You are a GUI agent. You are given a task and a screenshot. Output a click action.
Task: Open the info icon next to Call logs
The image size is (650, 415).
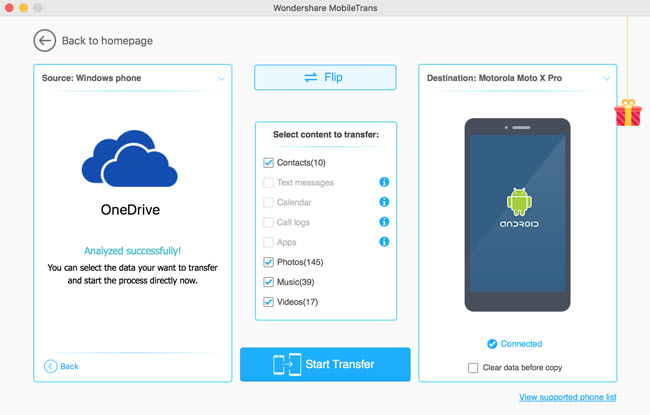[384, 222]
